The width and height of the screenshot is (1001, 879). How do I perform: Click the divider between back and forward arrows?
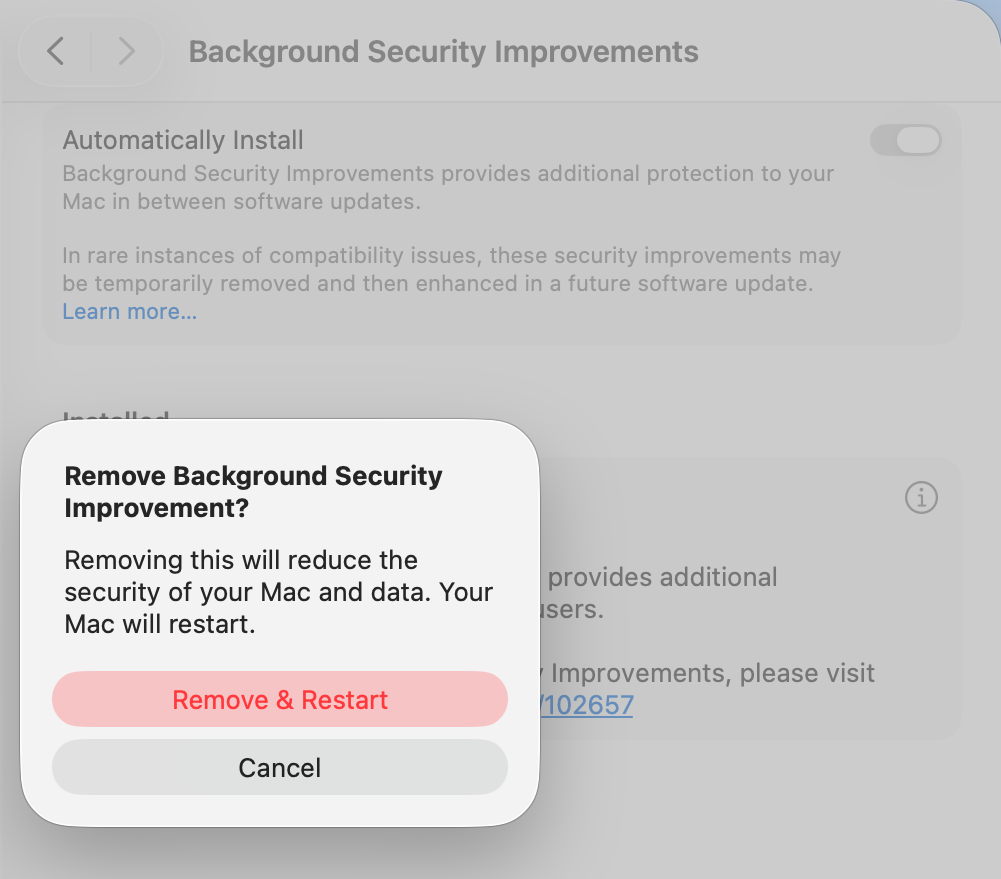pos(91,51)
